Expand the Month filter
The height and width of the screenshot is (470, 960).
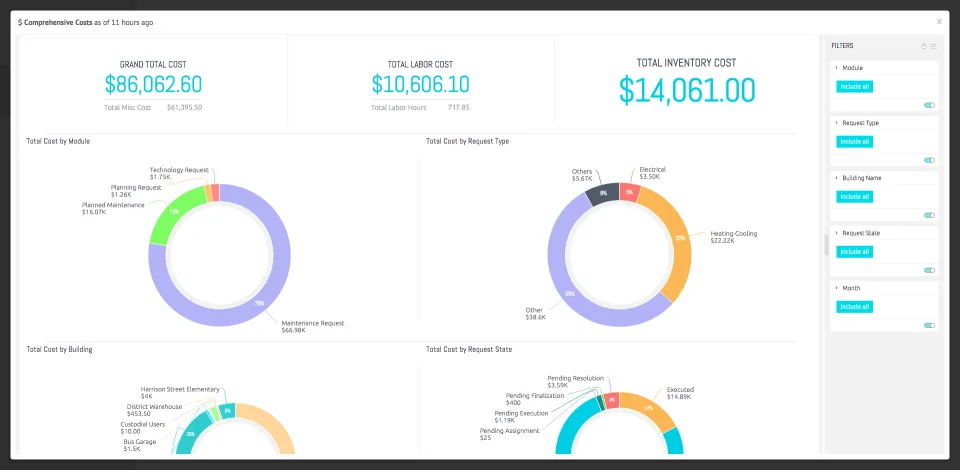point(836,288)
